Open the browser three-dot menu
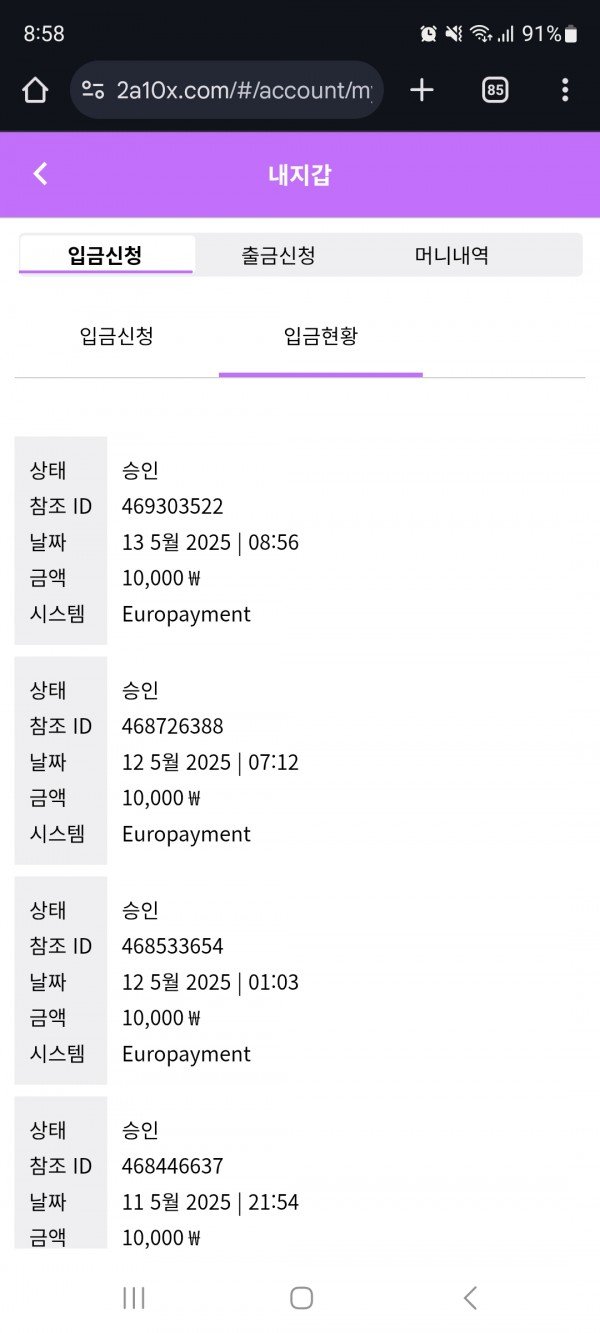The height and width of the screenshot is (1333, 600). [565, 90]
